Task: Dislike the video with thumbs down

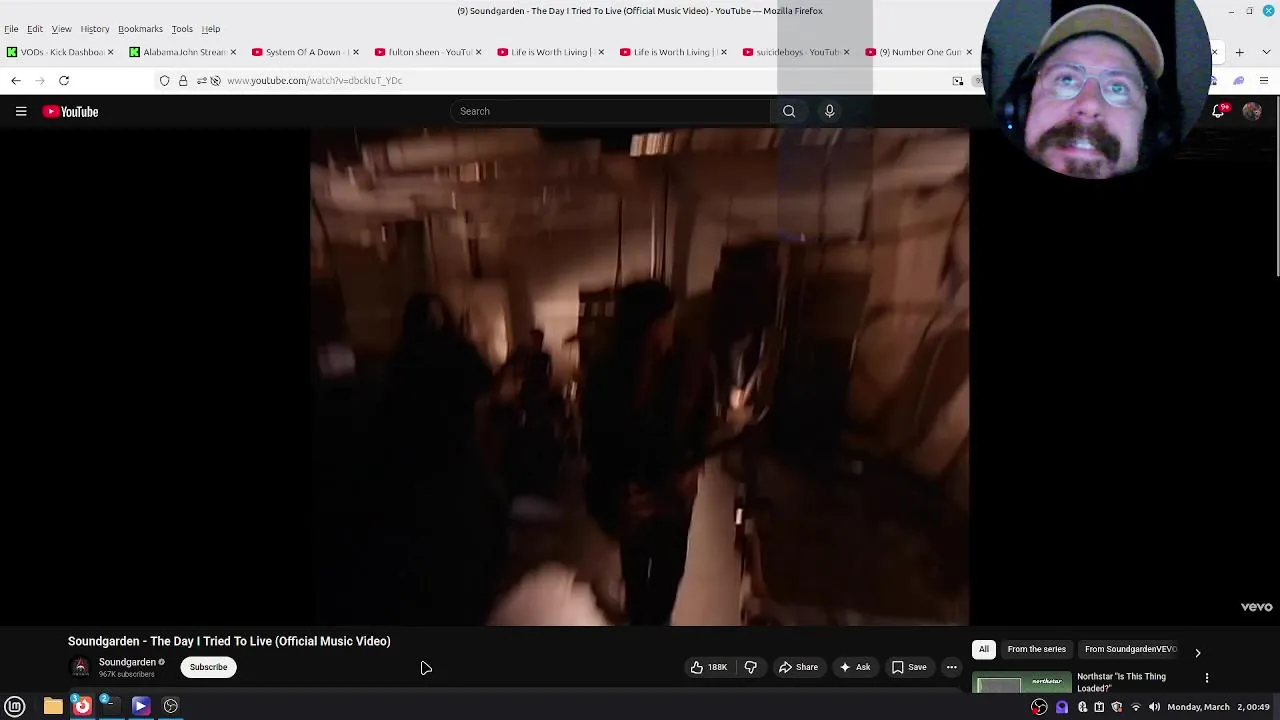Action: (x=751, y=667)
